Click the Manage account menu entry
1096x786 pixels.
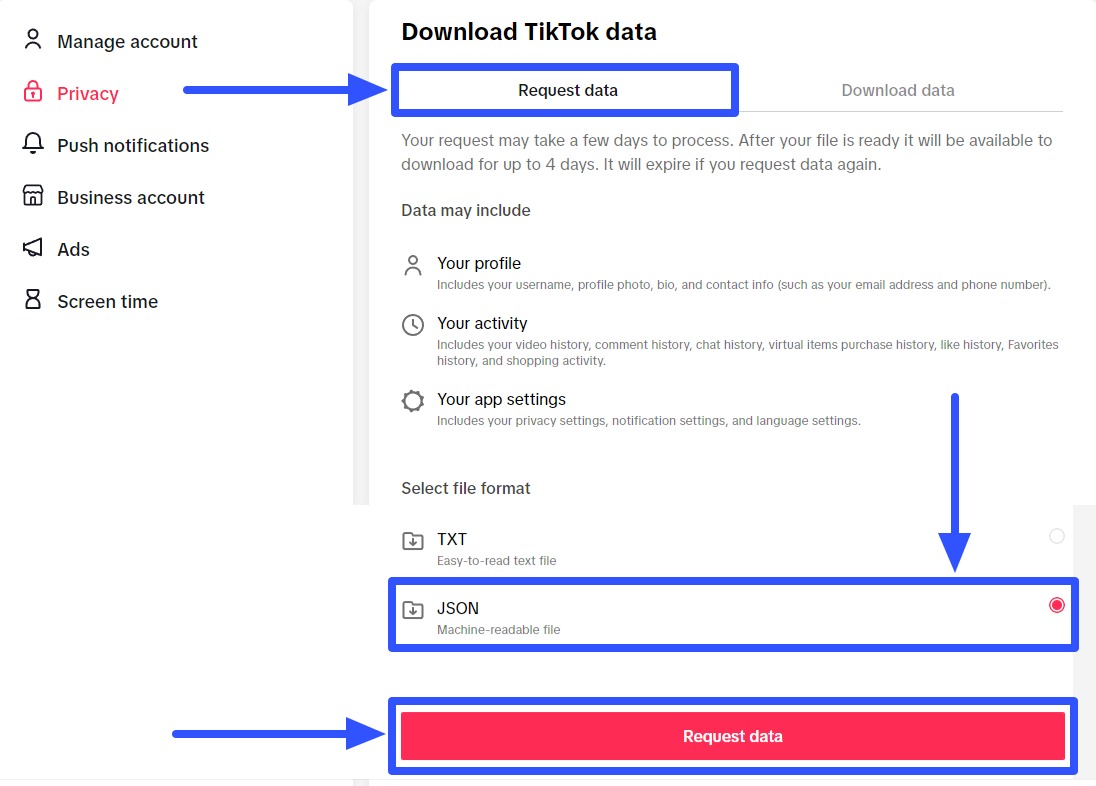(127, 41)
